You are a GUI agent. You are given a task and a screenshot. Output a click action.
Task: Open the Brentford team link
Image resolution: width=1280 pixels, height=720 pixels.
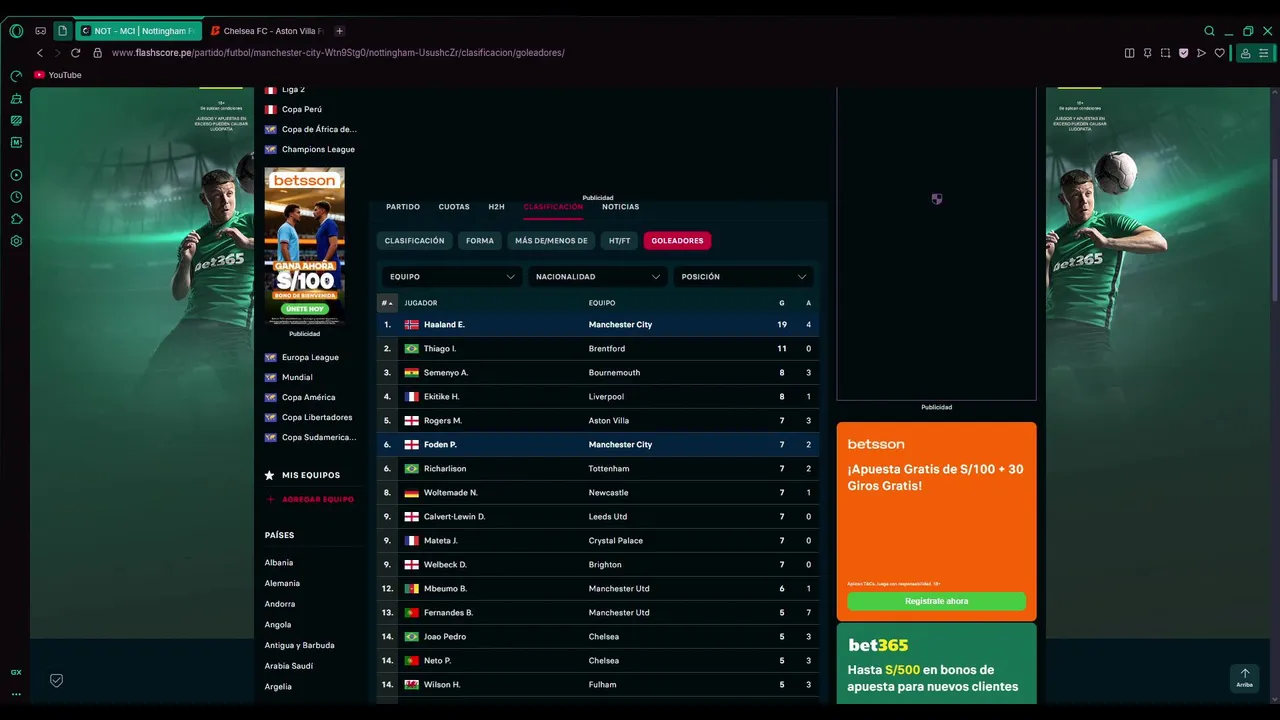(x=607, y=349)
